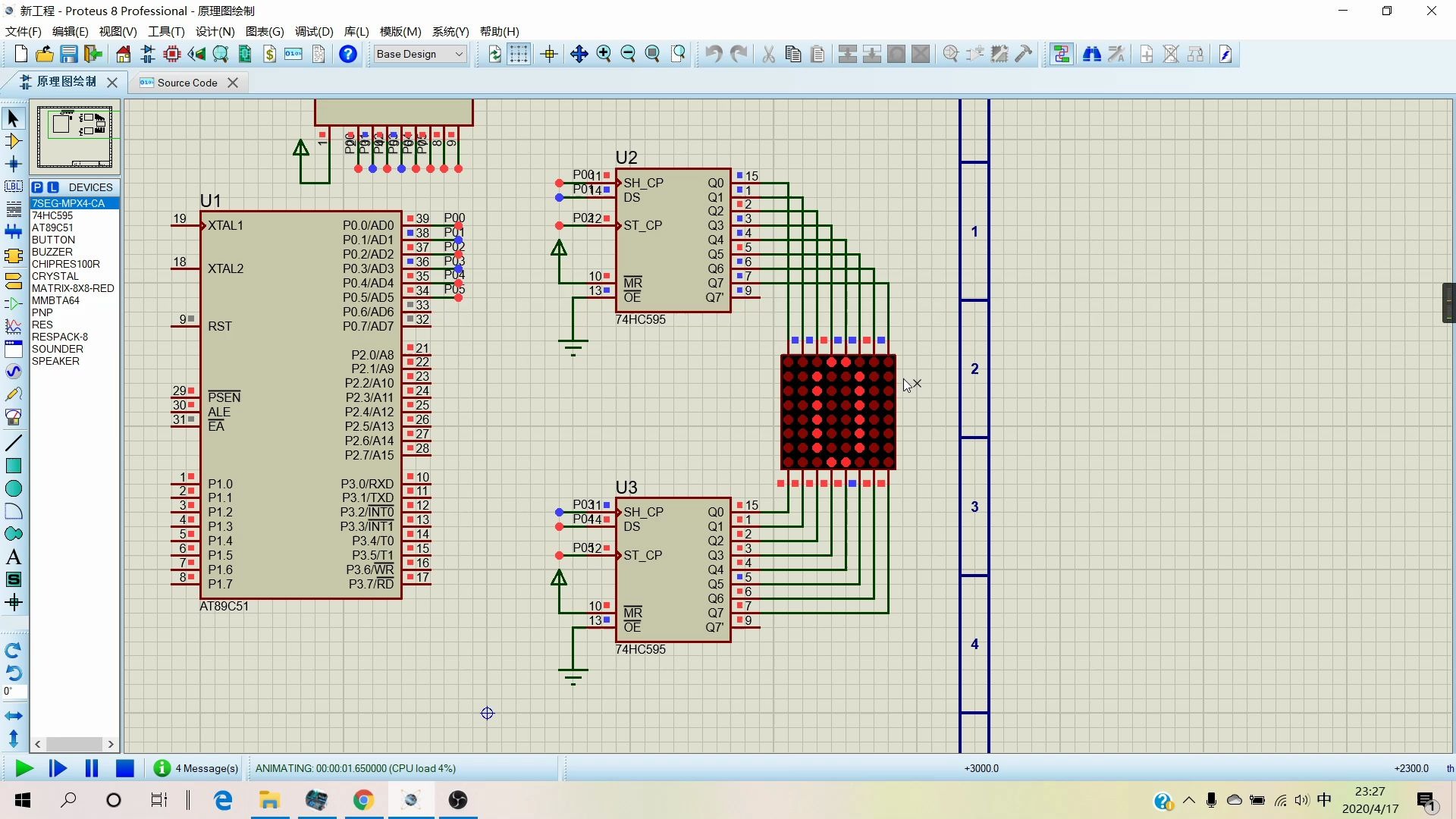The width and height of the screenshot is (1456, 819).
Task: Open Windows Start menu
Action: coord(23,800)
